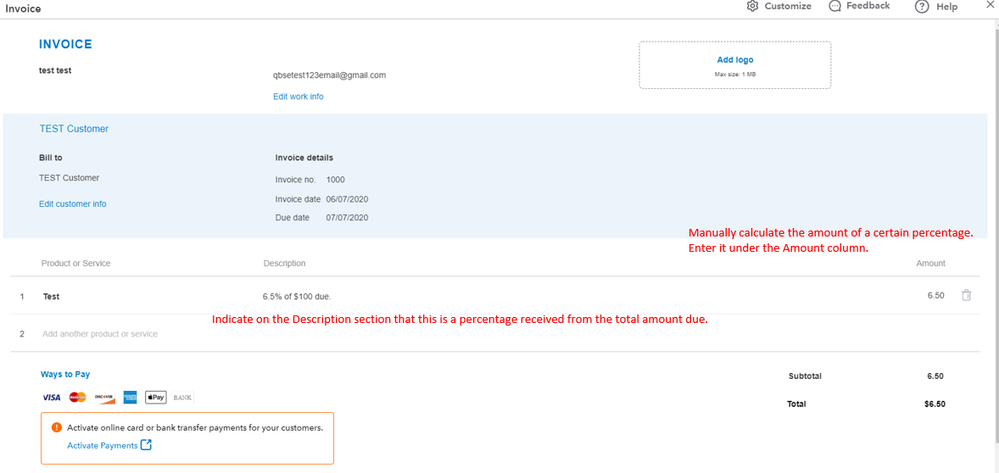Open Edit work info link
999x473 pixels.
pos(298,96)
